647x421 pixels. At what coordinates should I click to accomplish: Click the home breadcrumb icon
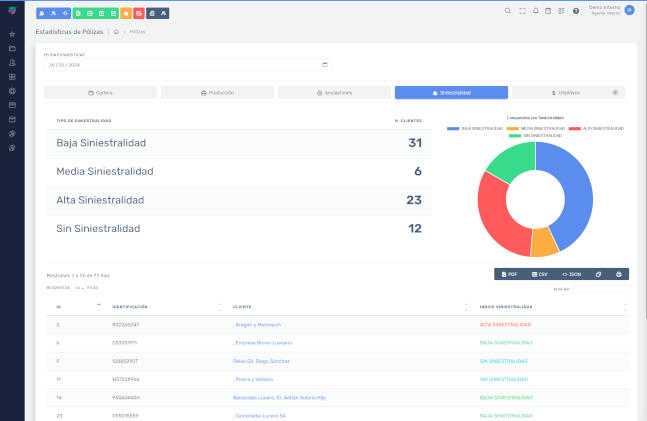(117, 32)
